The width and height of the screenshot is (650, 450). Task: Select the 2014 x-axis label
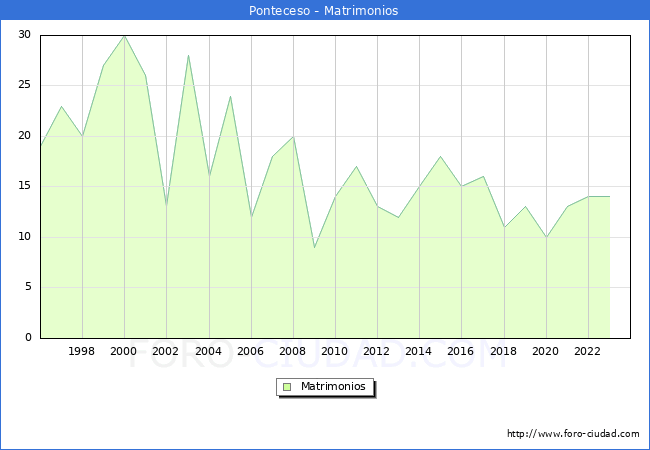(418, 351)
